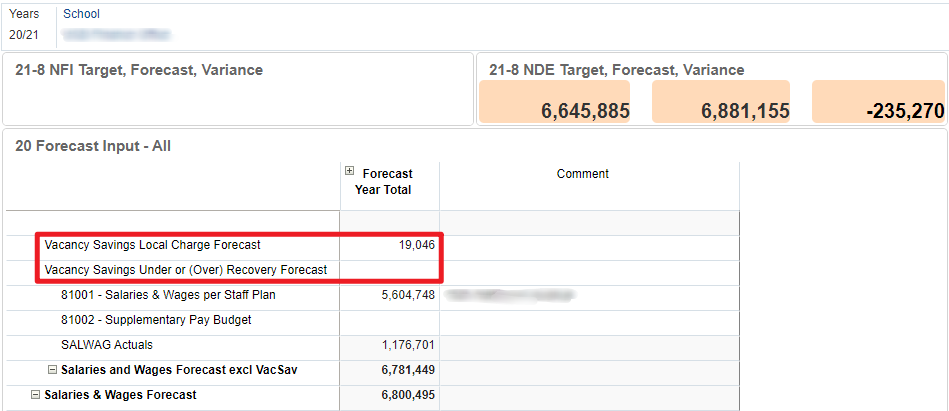This screenshot has height=411, width=949.
Task: Select the 81001 Salaries & Wages per Staff Plan row
Action: tap(167, 295)
